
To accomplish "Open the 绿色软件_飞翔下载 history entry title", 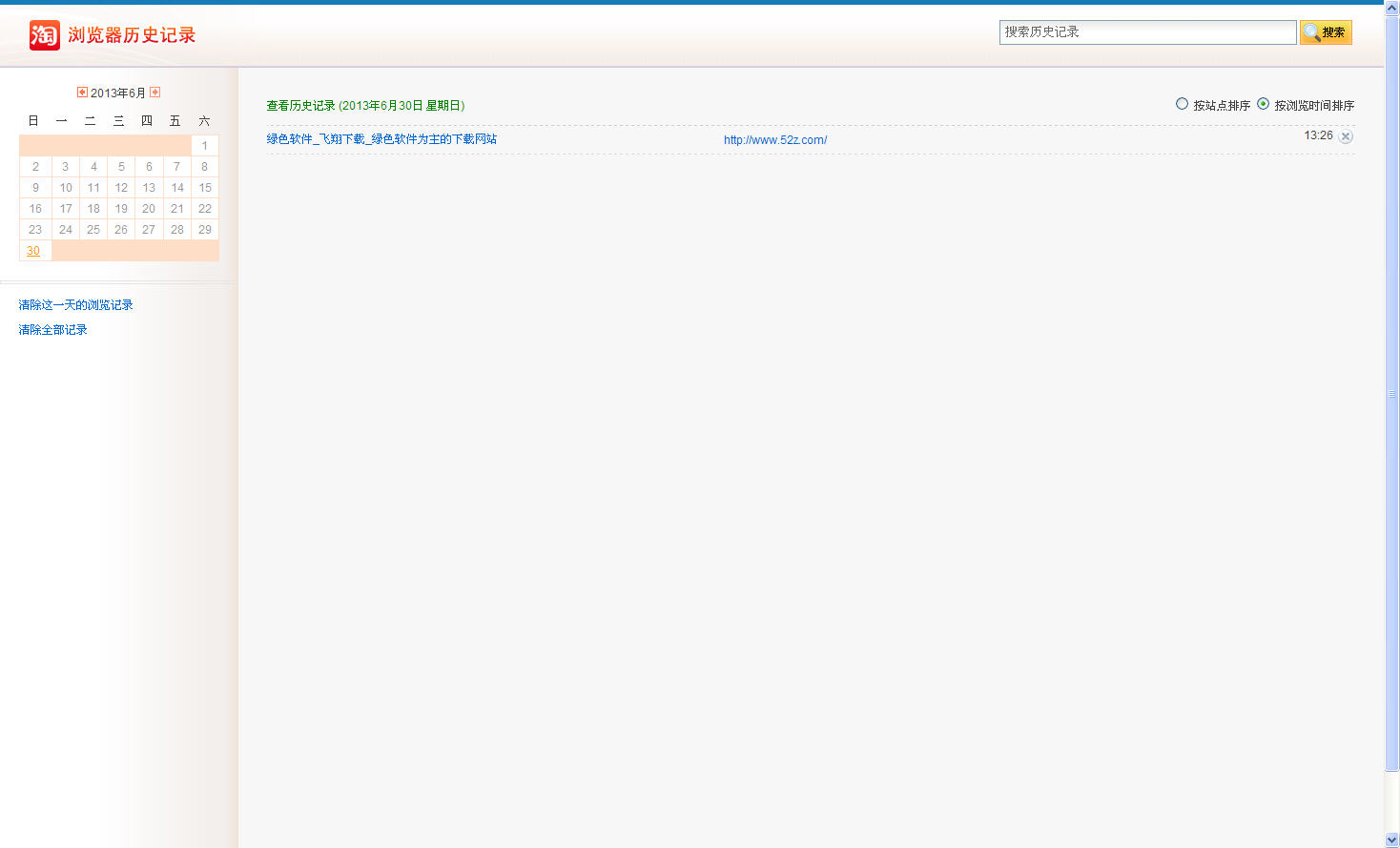I will point(381,139).
